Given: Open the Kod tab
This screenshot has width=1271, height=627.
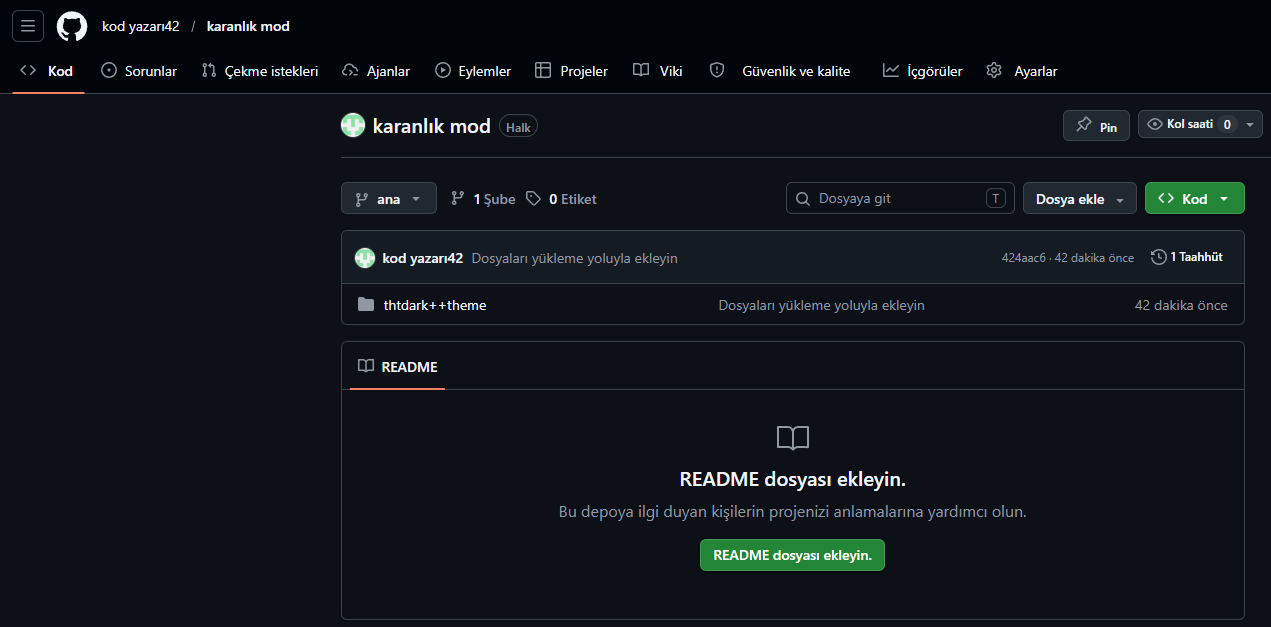Looking at the screenshot, I should [x=48, y=71].
